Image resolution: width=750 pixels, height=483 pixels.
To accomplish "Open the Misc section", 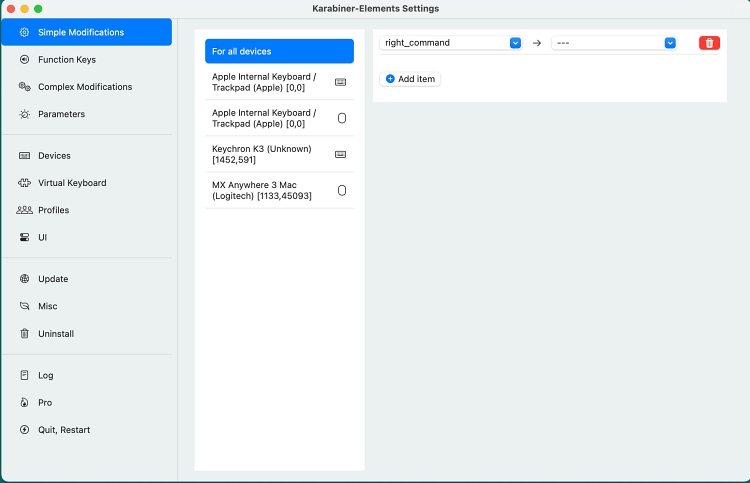I will point(87,306).
